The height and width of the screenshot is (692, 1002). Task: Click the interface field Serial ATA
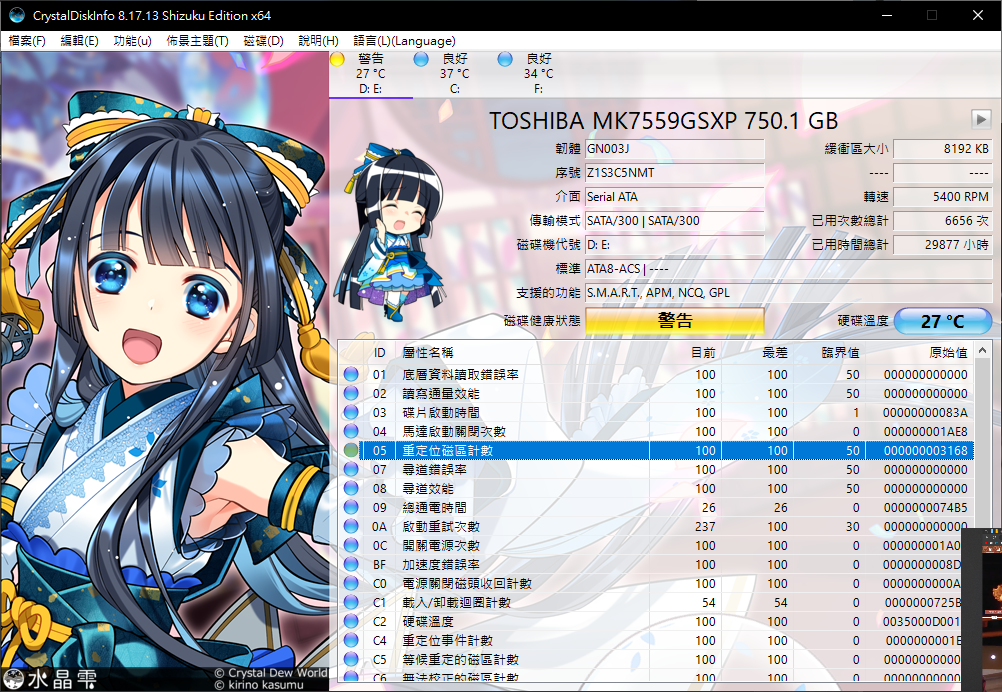pos(675,197)
